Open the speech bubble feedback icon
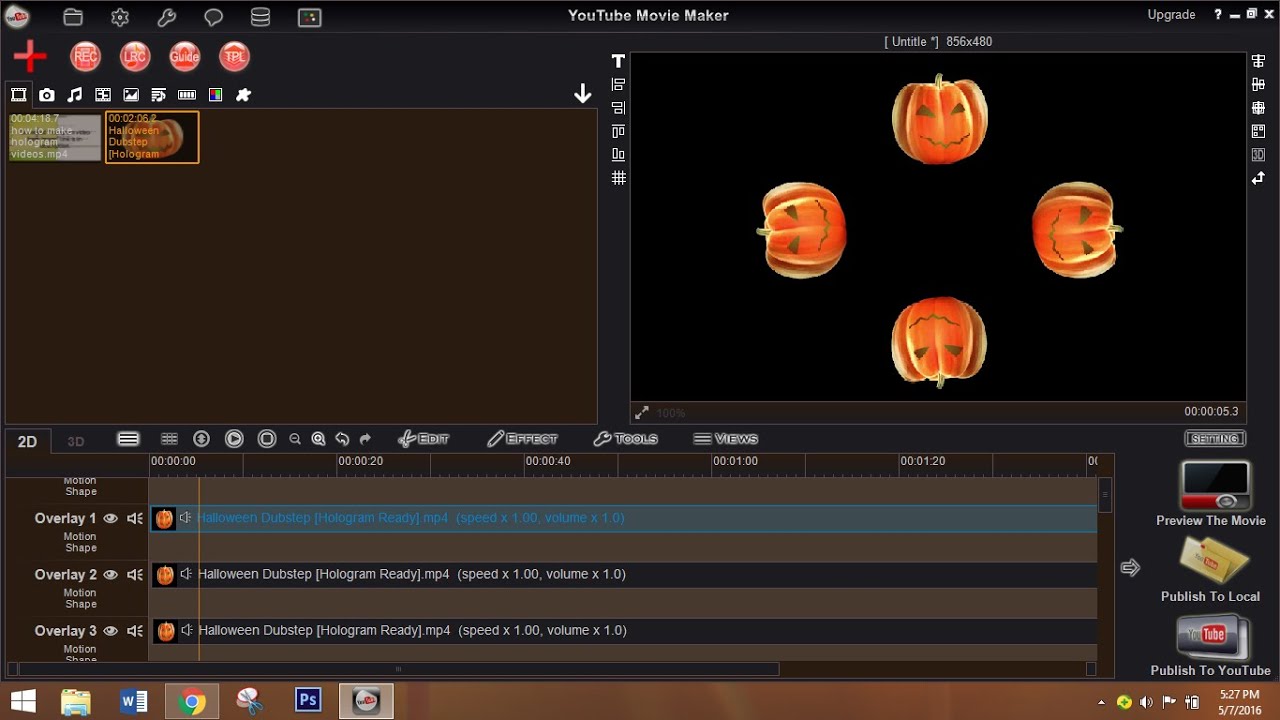Screen dimensions: 1280x720 (214, 17)
